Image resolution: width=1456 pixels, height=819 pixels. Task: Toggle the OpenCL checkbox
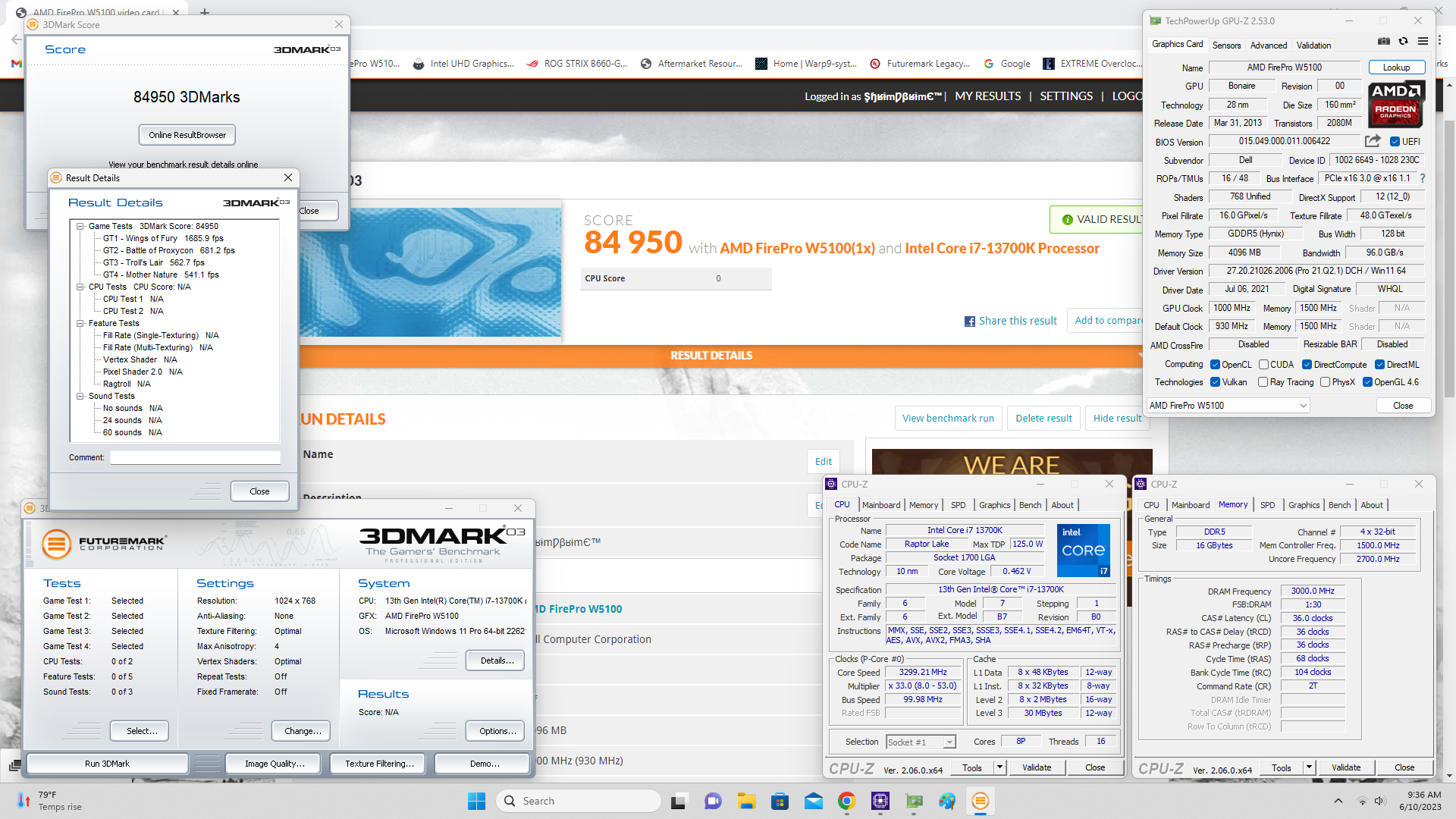coord(1215,365)
